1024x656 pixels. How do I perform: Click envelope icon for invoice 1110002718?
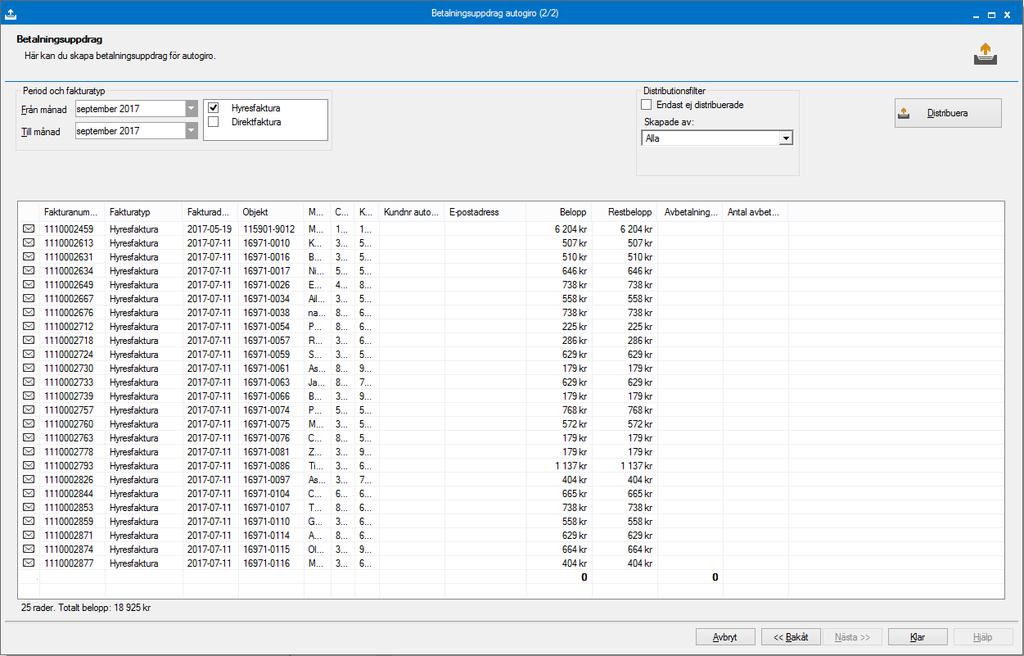(x=29, y=340)
